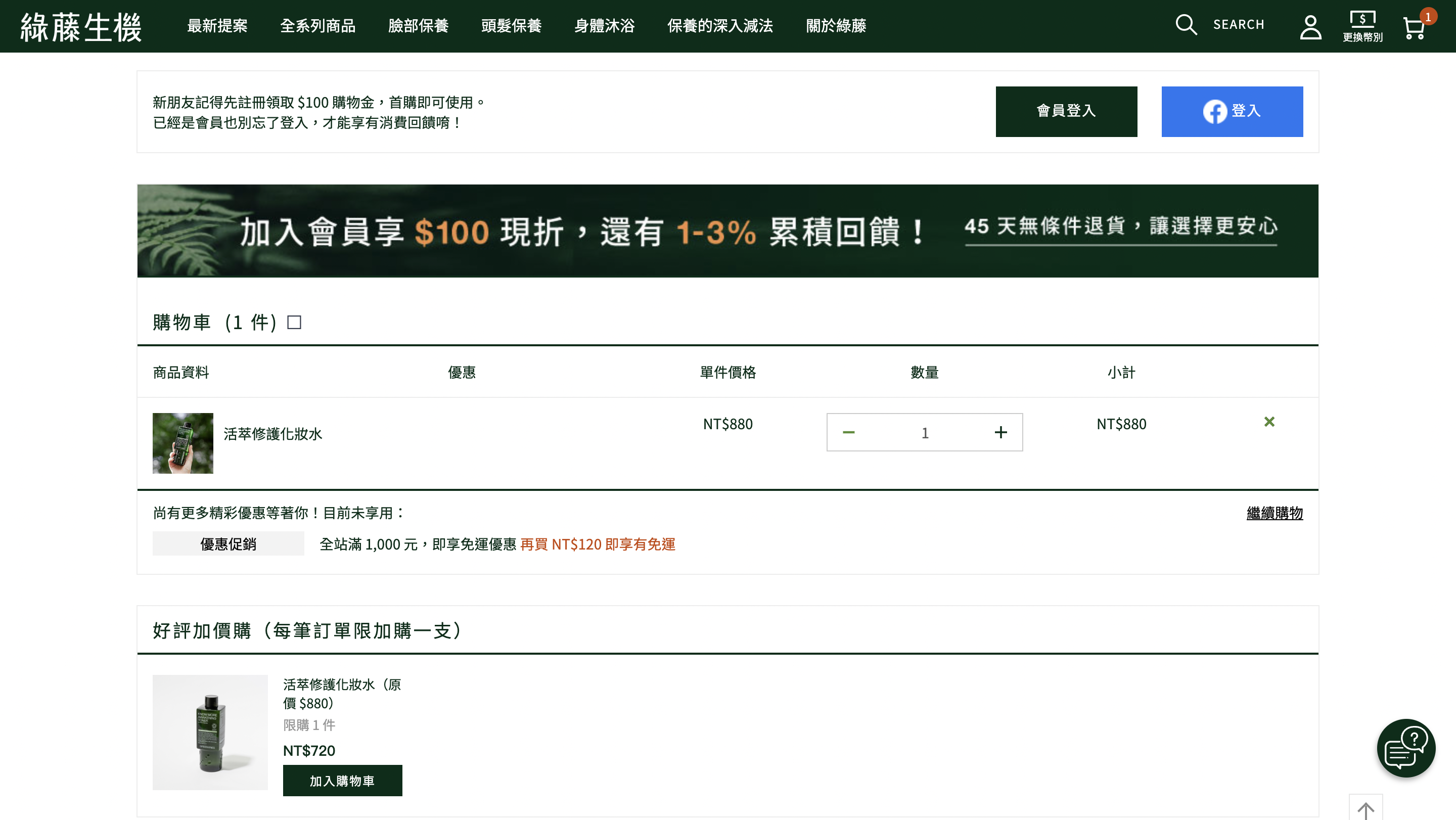Open the 關於綠藤 menu
The height and width of the screenshot is (820, 1456).
click(x=837, y=26)
